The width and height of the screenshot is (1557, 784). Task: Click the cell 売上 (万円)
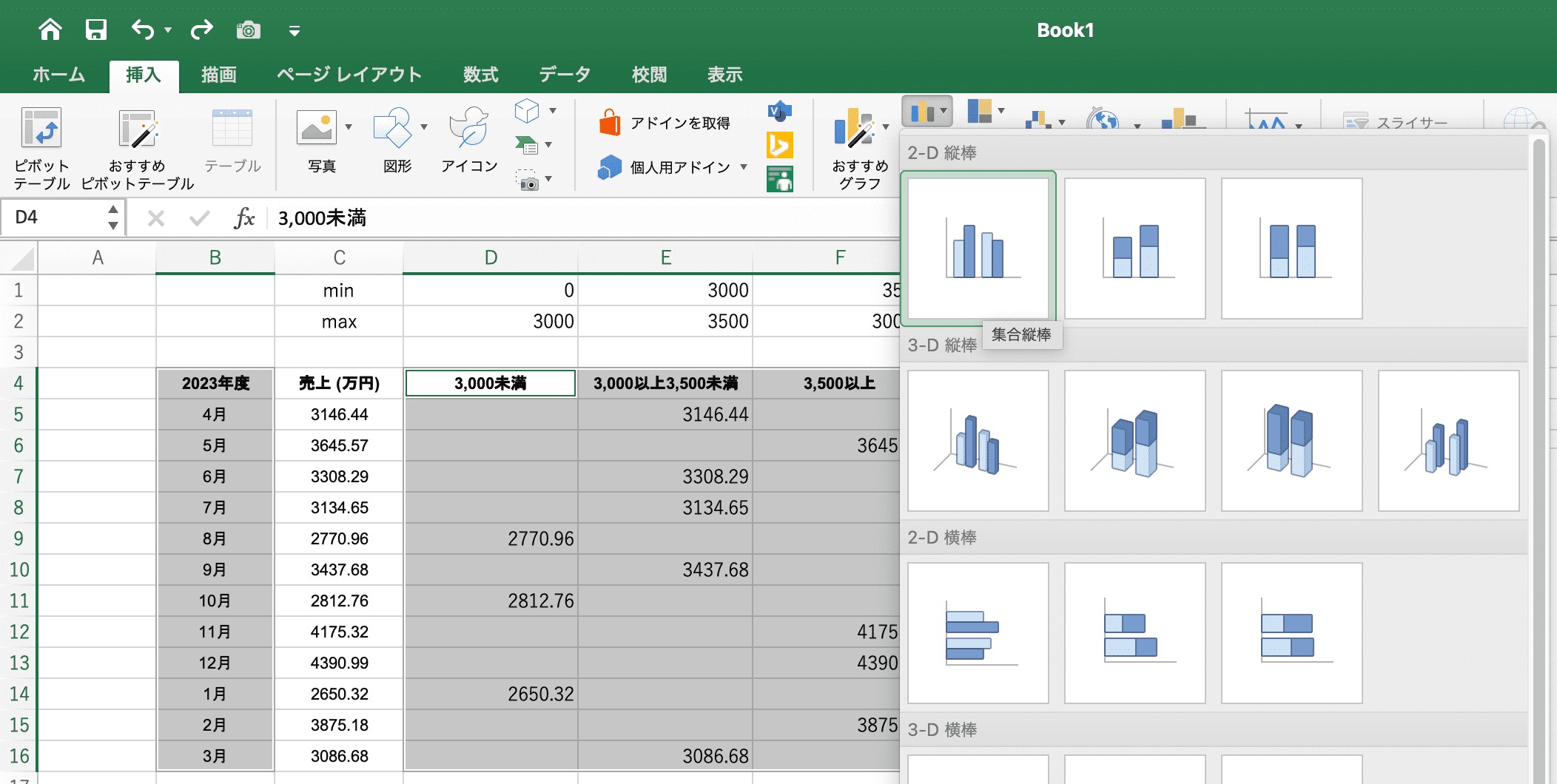339,383
